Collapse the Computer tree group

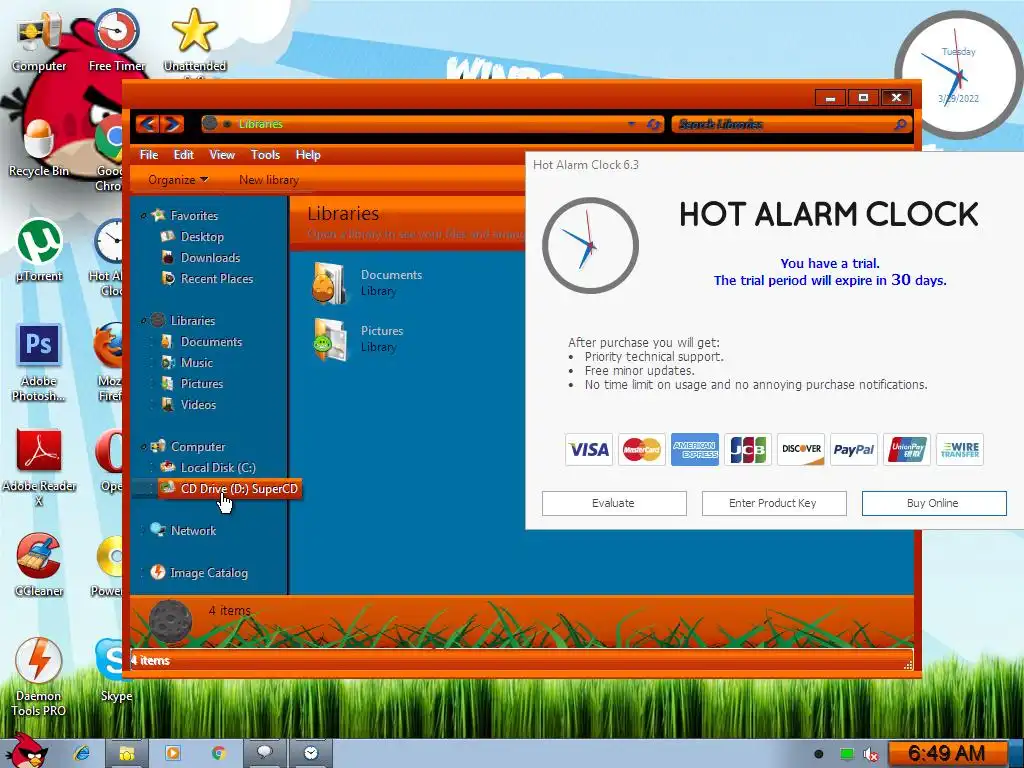pos(144,447)
